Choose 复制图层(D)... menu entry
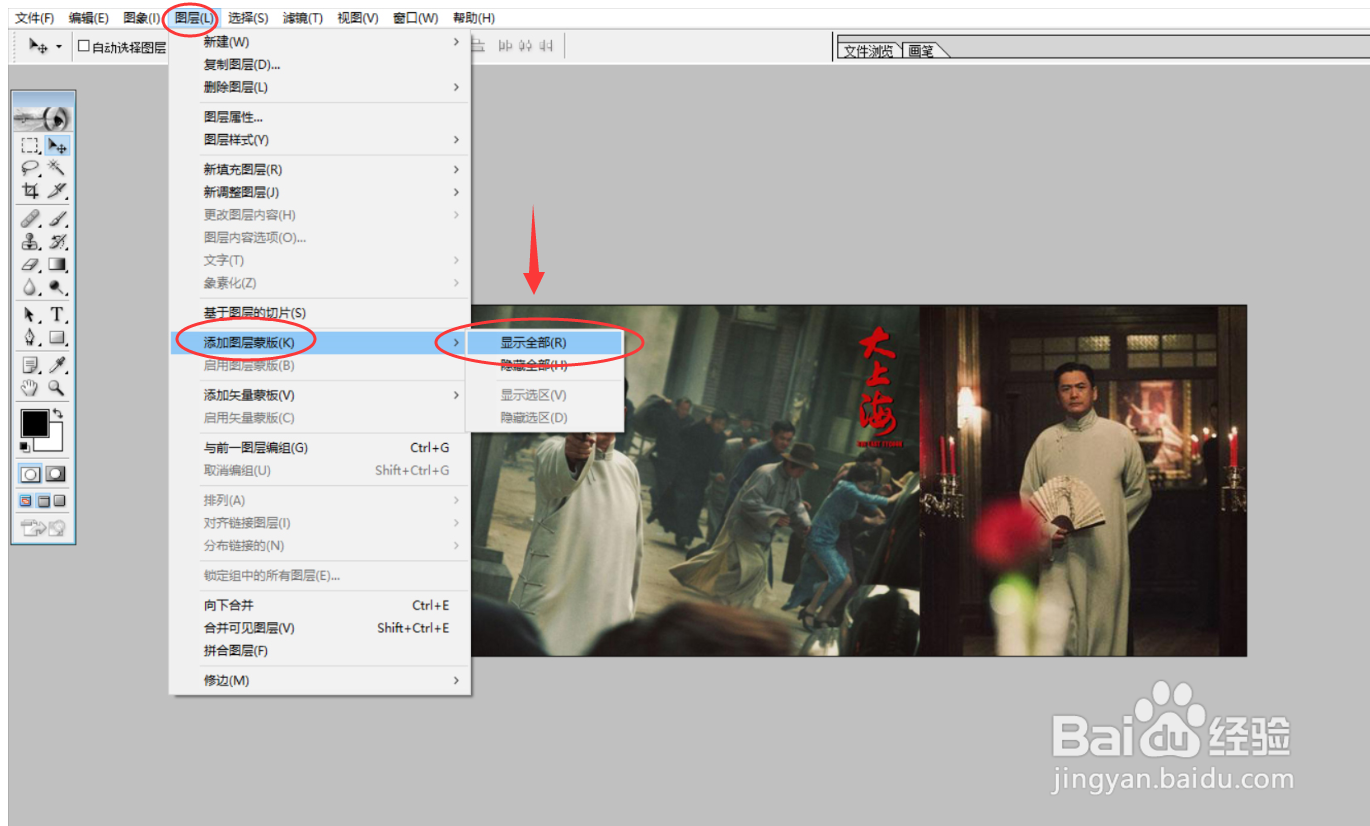 pyautogui.click(x=320, y=65)
